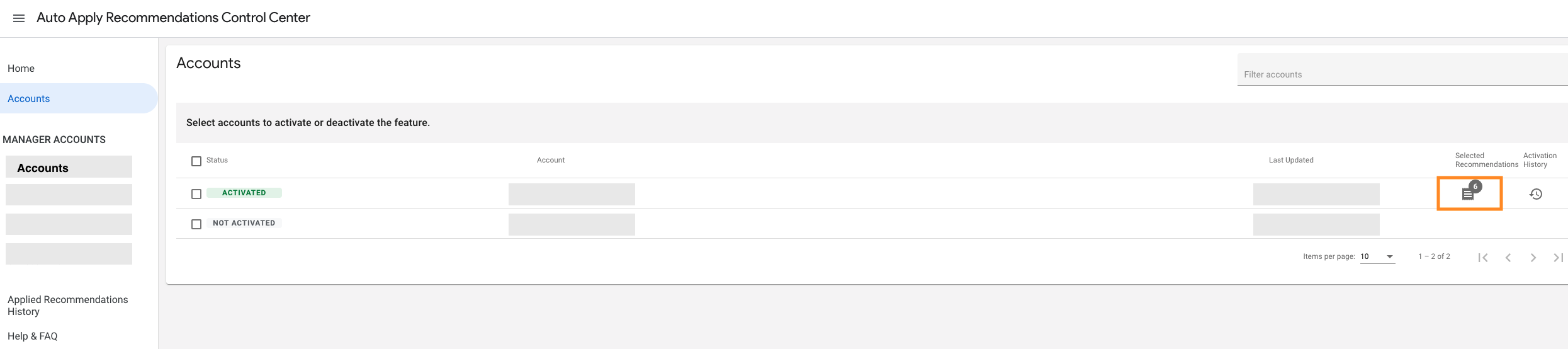This screenshot has height=349, width=1568.
Task: Open Applied Recommendations History page
Action: [67, 306]
